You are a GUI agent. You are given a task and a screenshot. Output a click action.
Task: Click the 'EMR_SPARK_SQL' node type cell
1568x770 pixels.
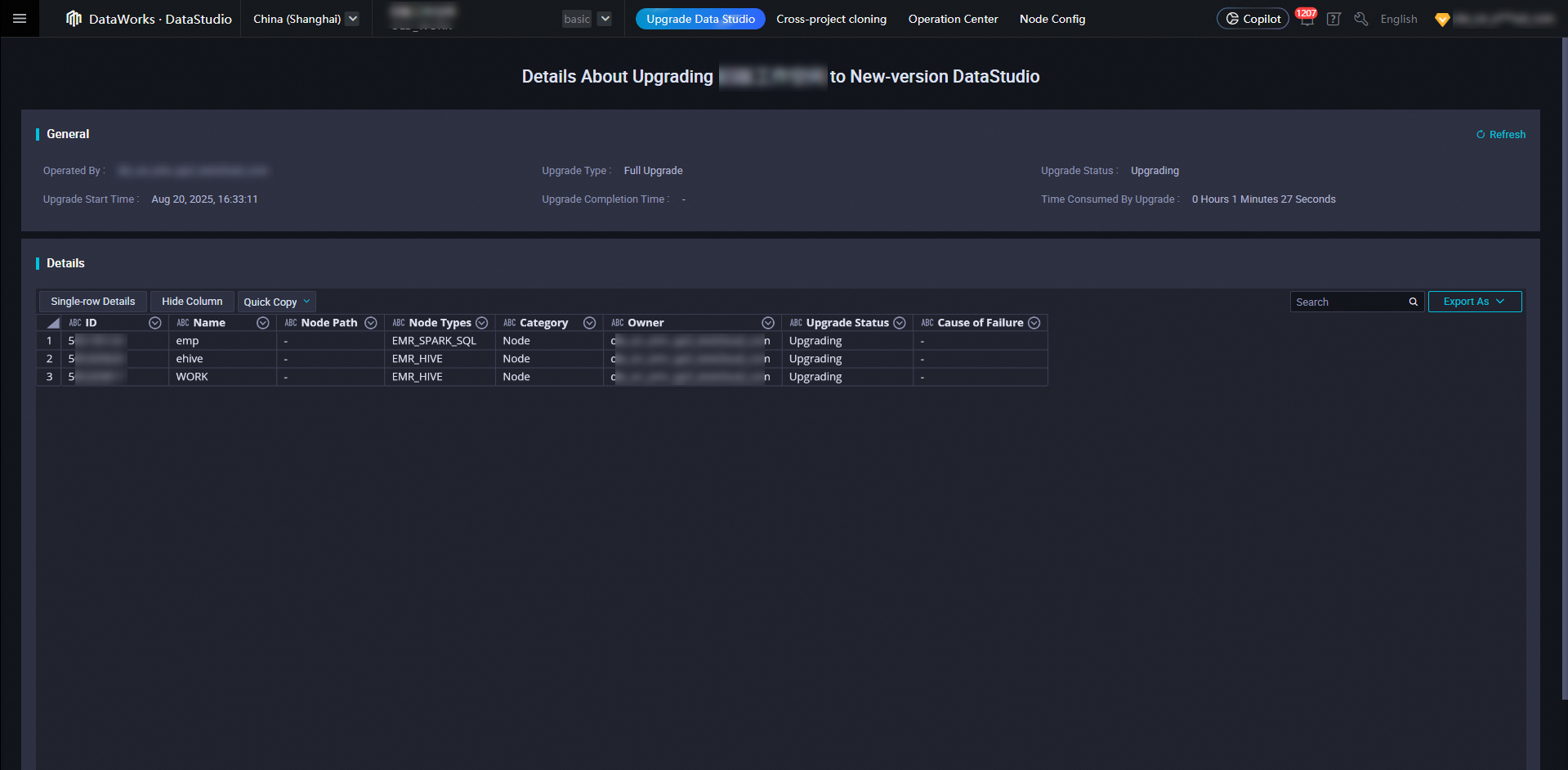tap(440, 341)
